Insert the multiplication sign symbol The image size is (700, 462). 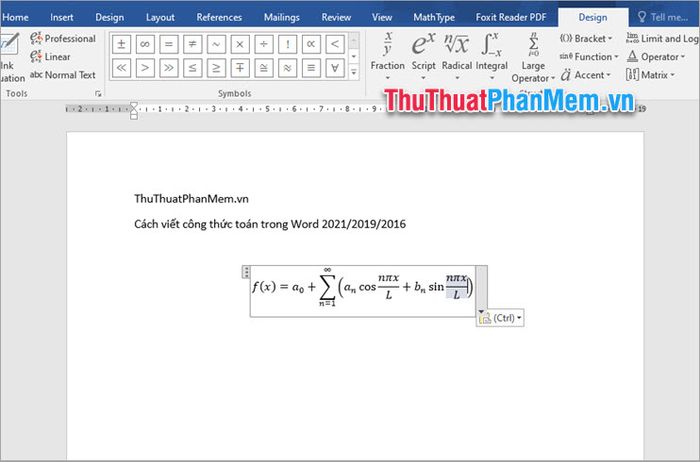(x=240, y=44)
